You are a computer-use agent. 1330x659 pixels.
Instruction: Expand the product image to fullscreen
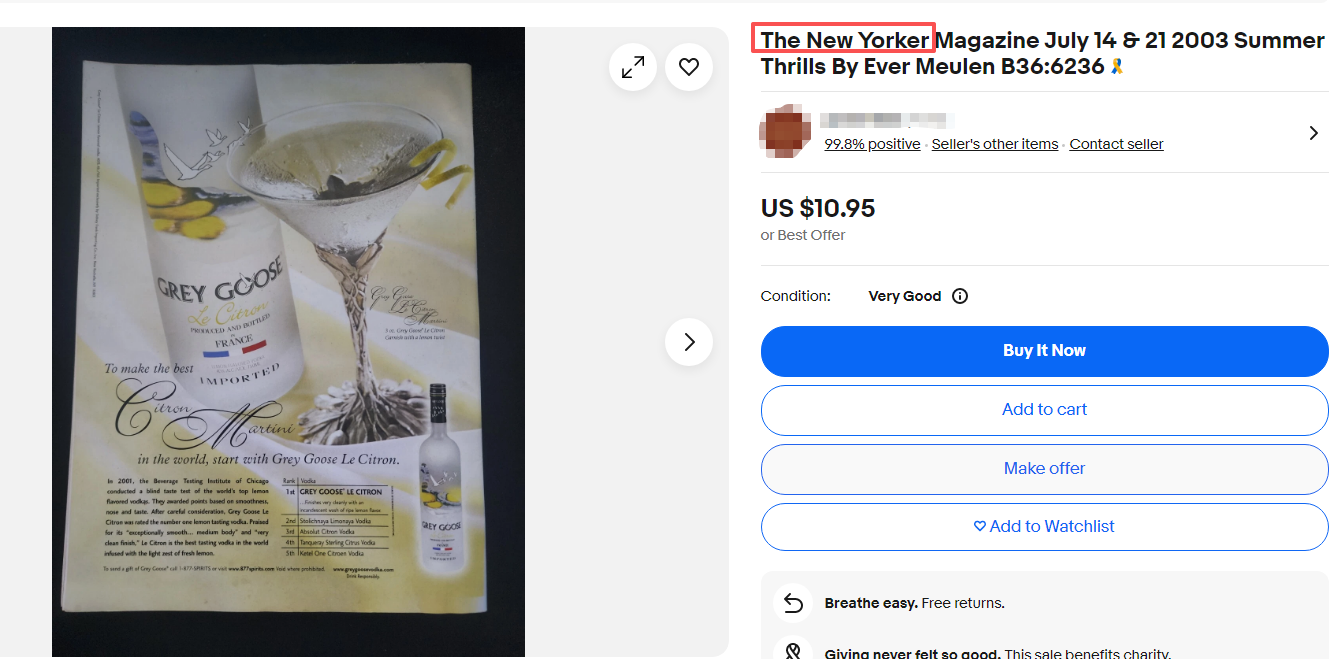click(x=633, y=67)
